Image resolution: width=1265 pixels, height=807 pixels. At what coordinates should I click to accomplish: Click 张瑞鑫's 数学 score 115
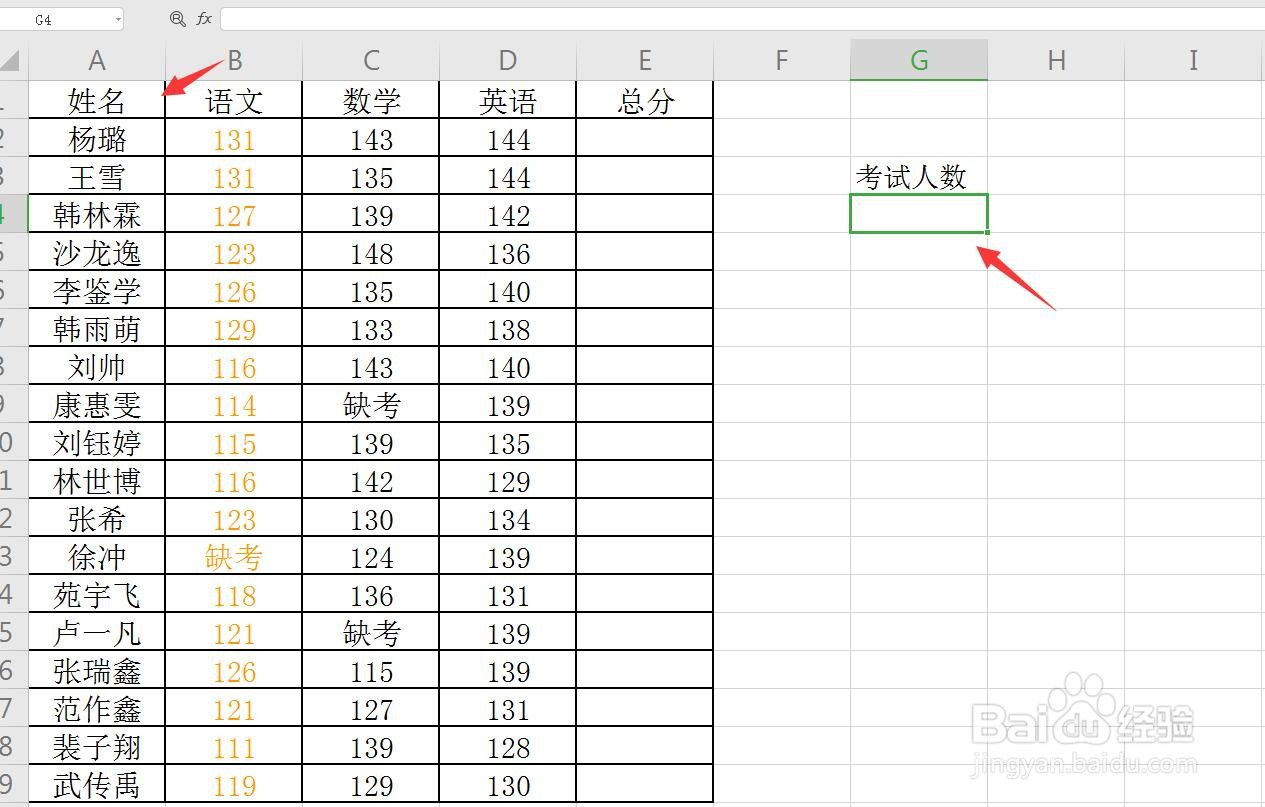click(371, 670)
